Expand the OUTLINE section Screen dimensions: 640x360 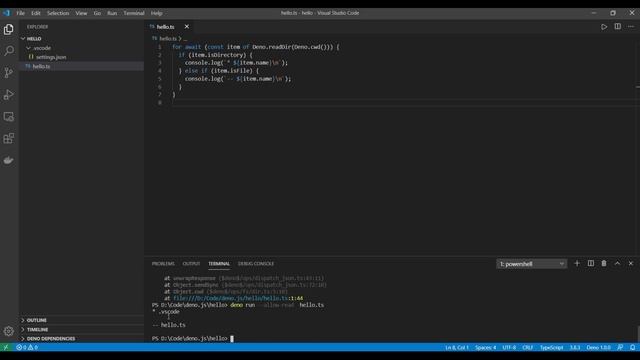pos(82,320)
